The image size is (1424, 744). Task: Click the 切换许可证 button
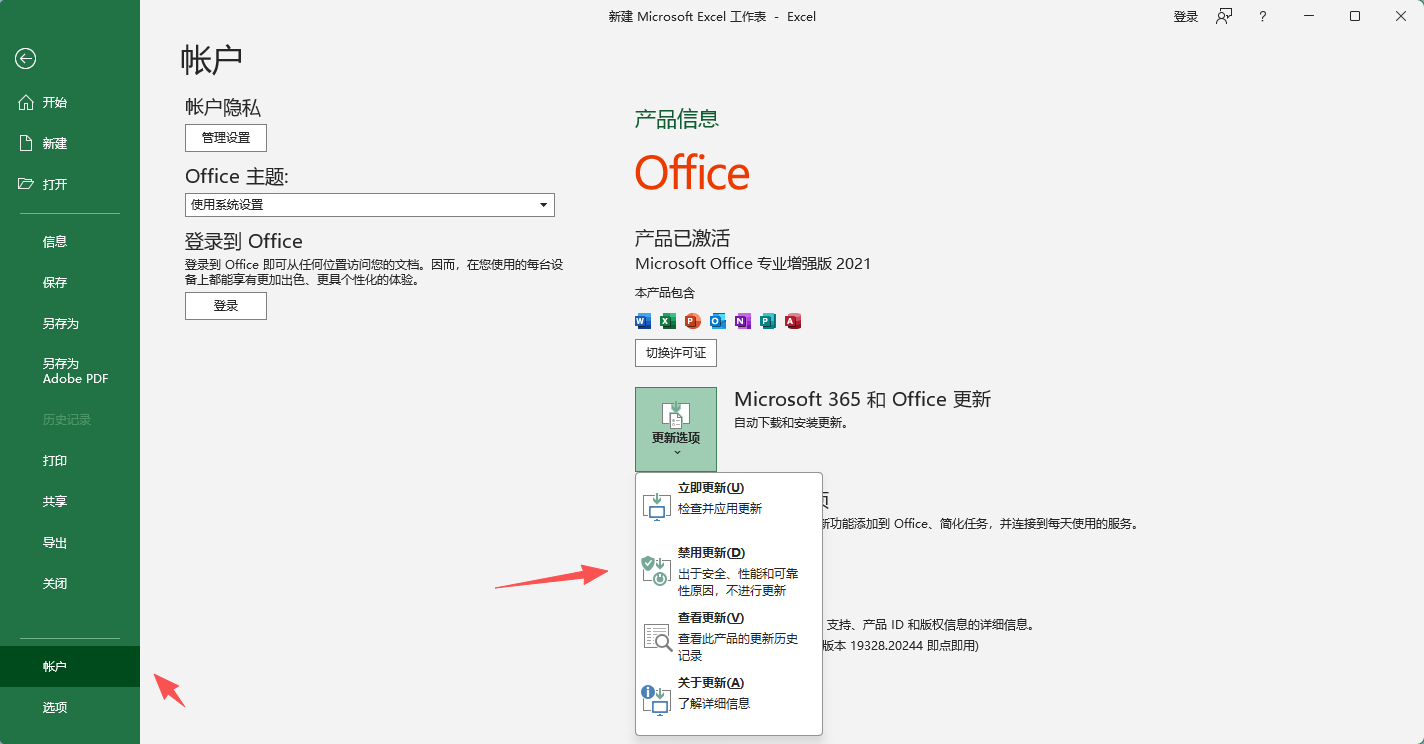675,352
